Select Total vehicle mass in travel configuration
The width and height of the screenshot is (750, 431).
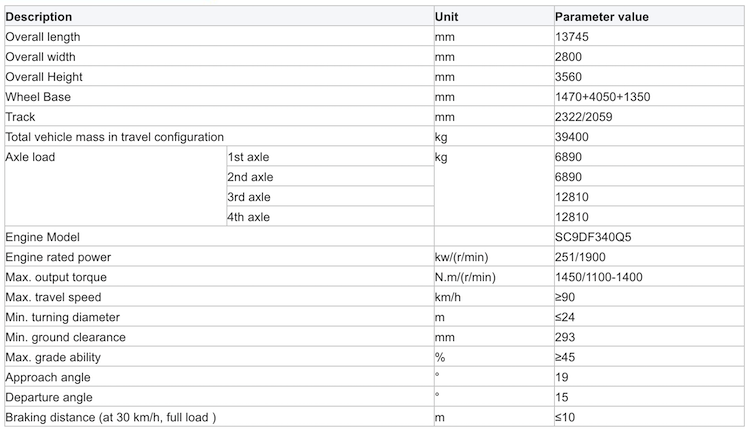tap(114, 137)
